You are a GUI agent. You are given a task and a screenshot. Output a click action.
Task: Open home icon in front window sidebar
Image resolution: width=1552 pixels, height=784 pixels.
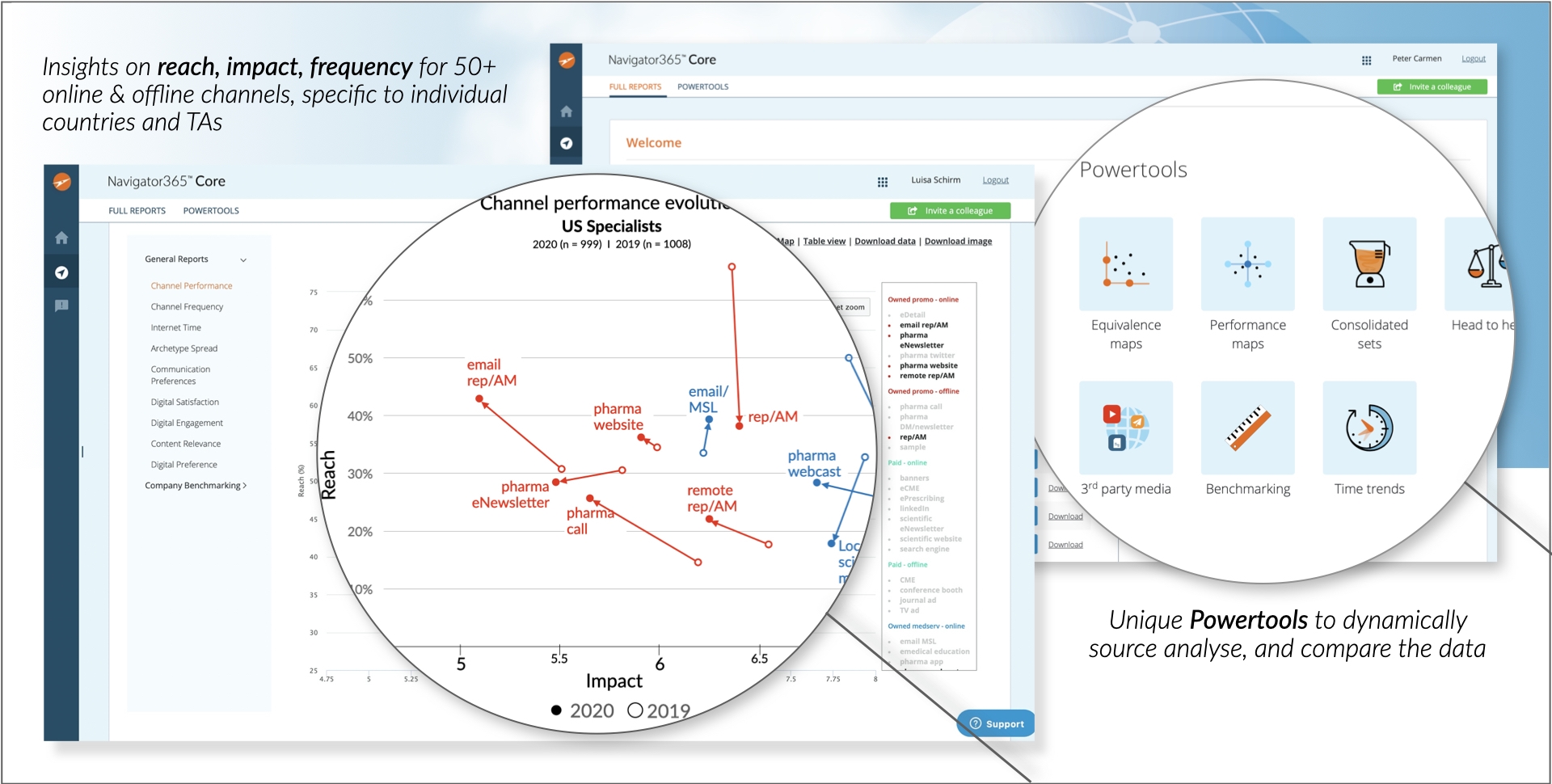click(x=61, y=238)
